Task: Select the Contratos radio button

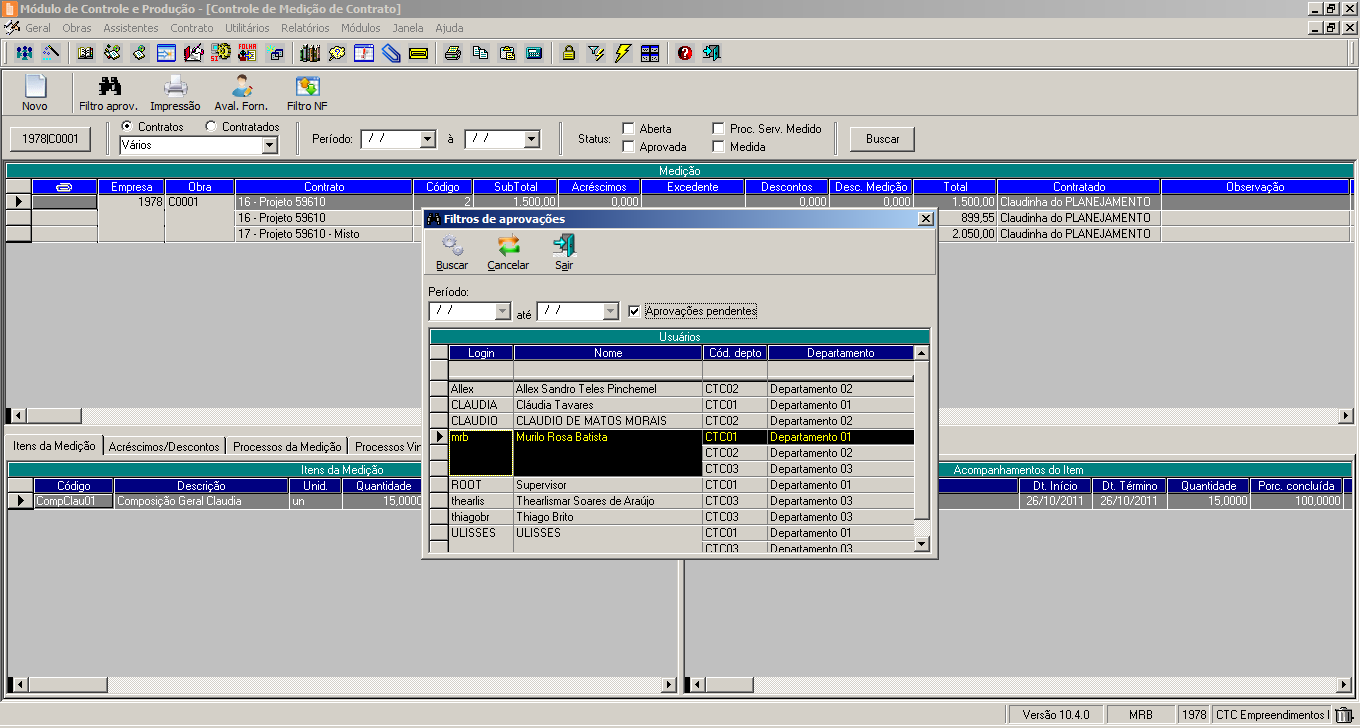Action: (127, 127)
